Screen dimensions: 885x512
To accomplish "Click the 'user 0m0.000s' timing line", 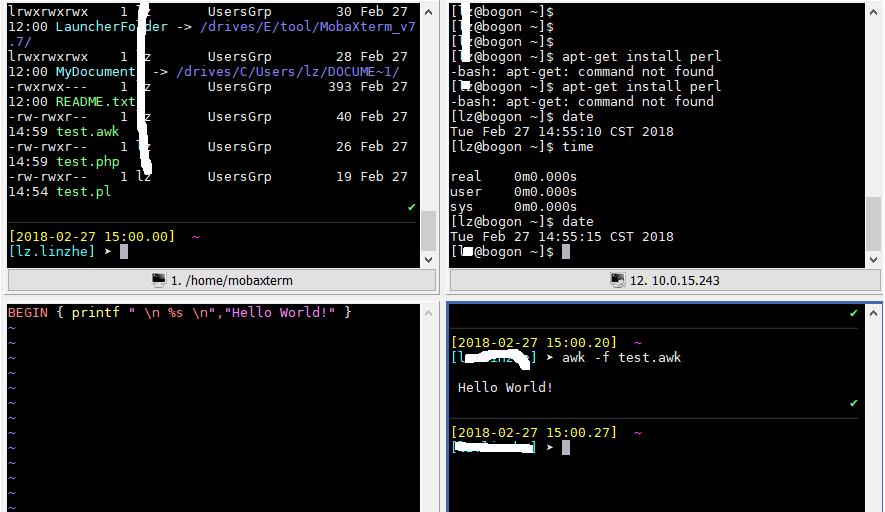I will (x=514, y=192).
